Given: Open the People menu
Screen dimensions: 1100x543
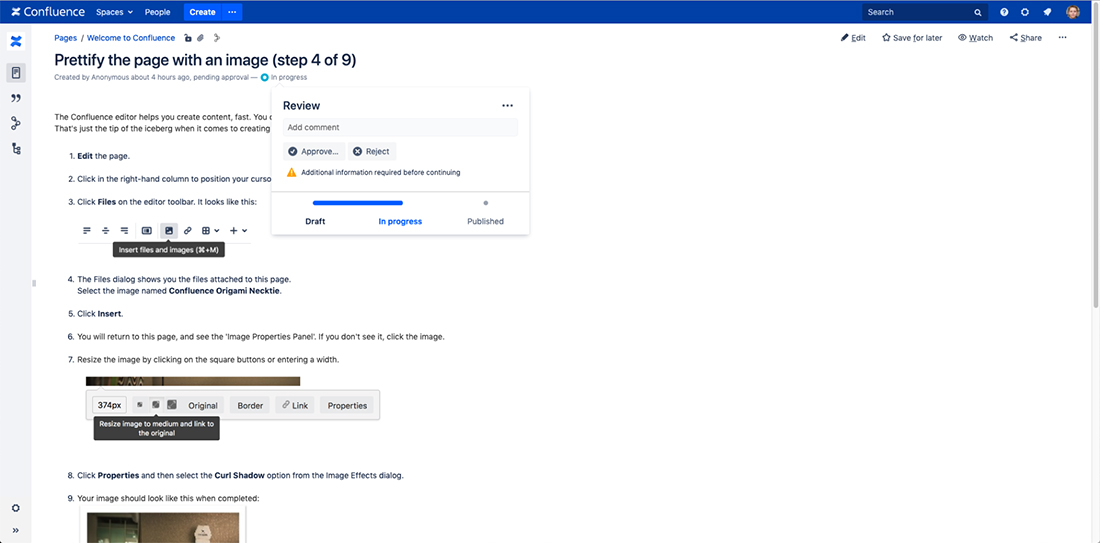Looking at the screenshot, I should pos(158,12).
